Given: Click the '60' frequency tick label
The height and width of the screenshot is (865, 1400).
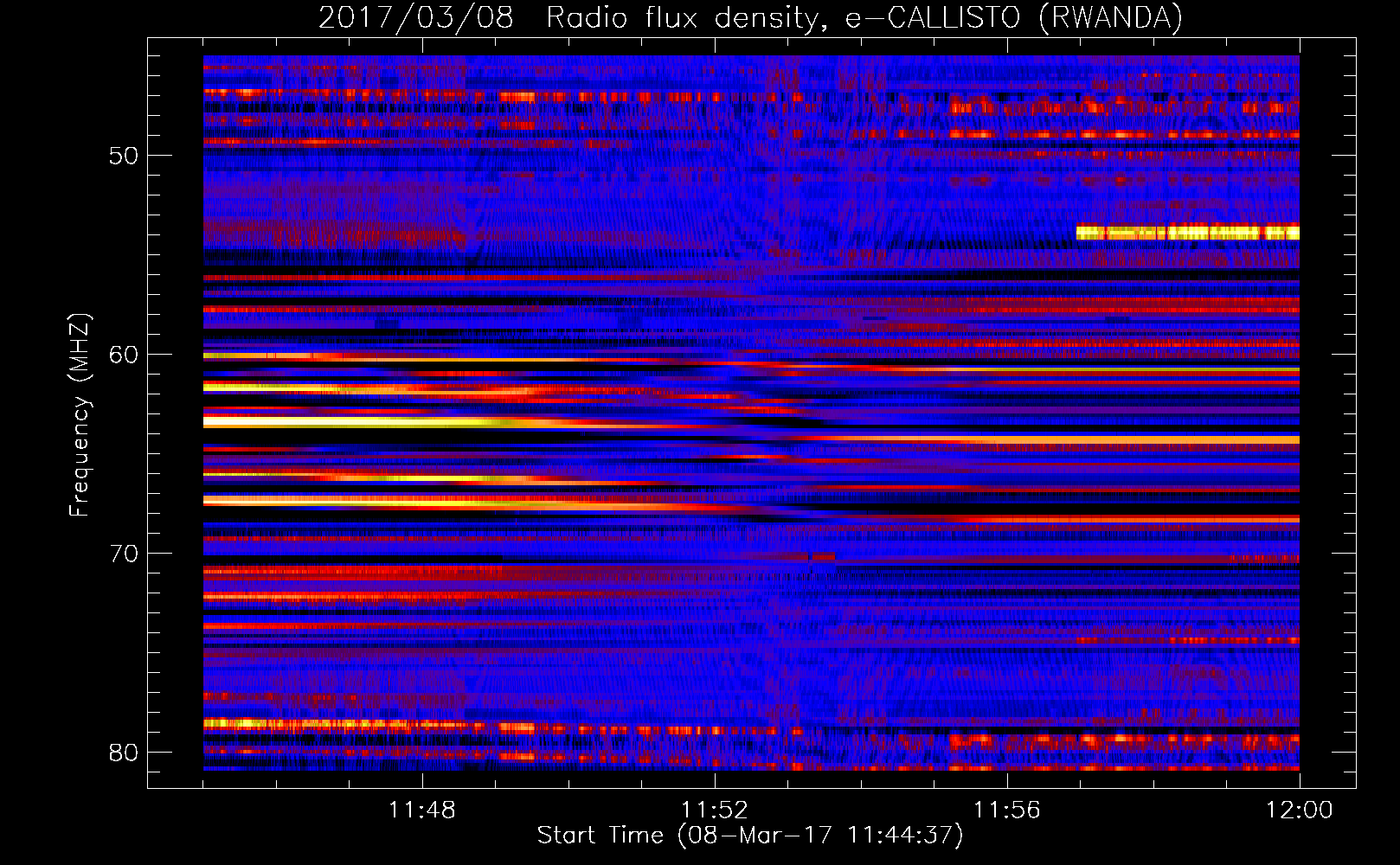Looking at the screenshot, I should point(125,355).
